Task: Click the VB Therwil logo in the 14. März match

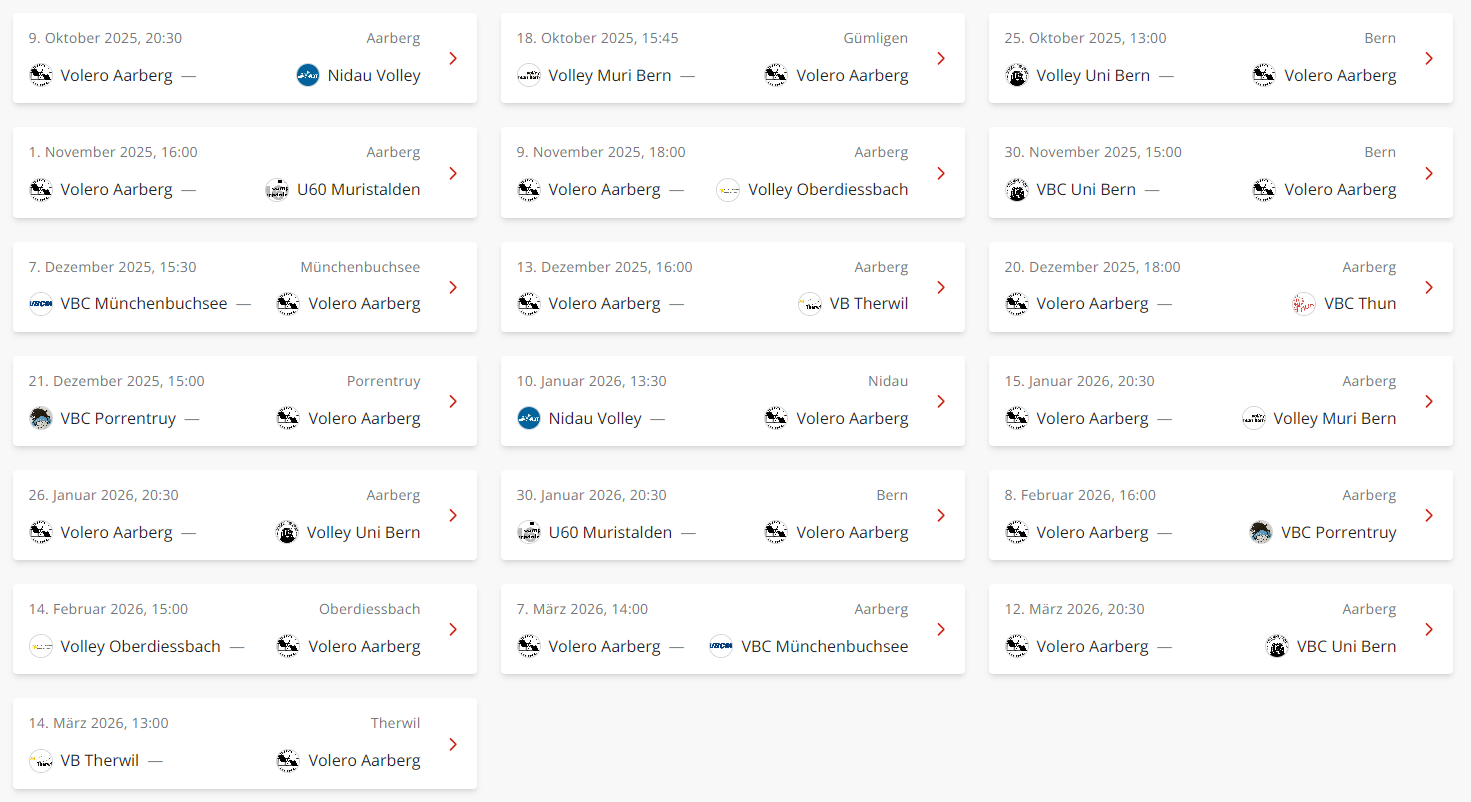Action: pyautogui.click(x=41, y=761)
